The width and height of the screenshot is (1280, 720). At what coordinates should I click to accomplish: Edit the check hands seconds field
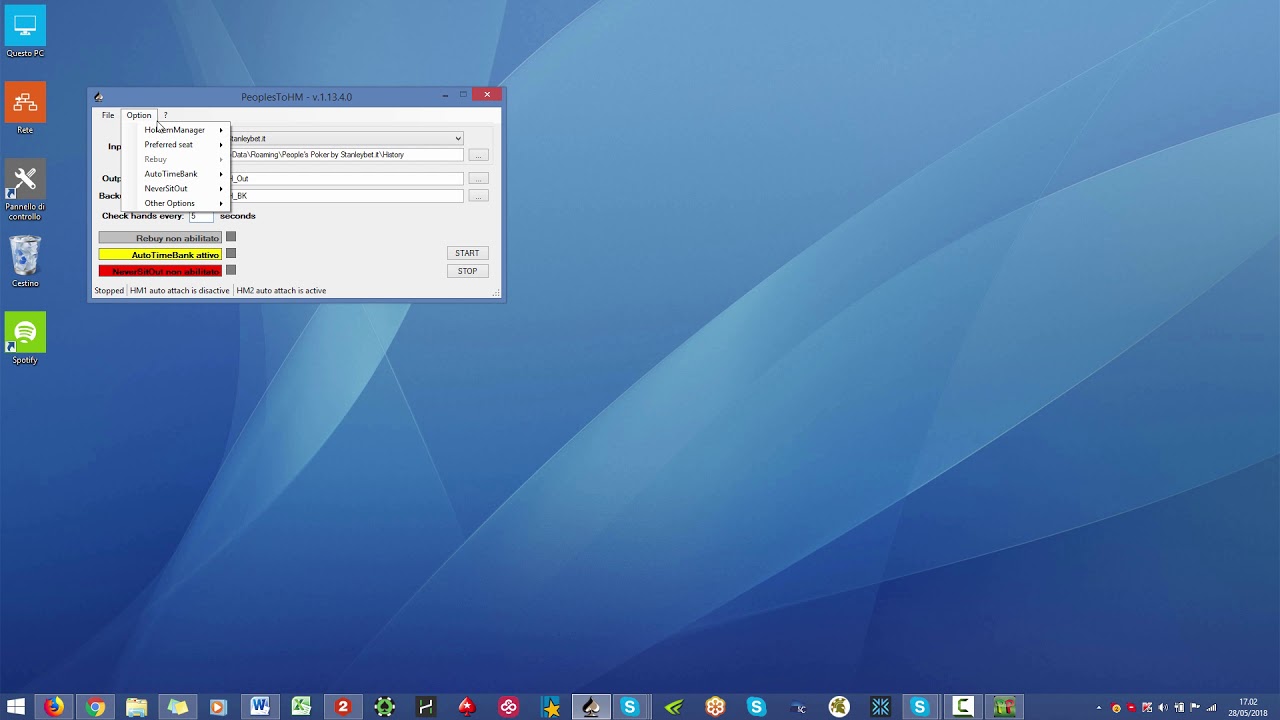click(202, 216)
